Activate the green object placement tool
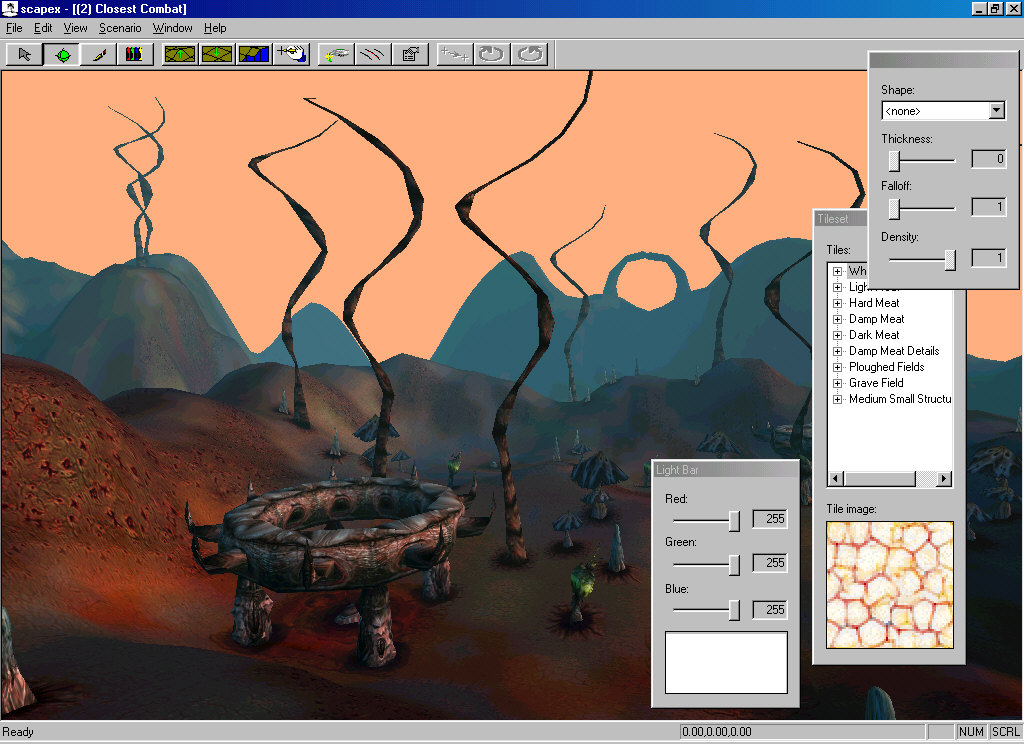Image resolution: width=1024 pixels, height=744 pixels. click(62, 54)
